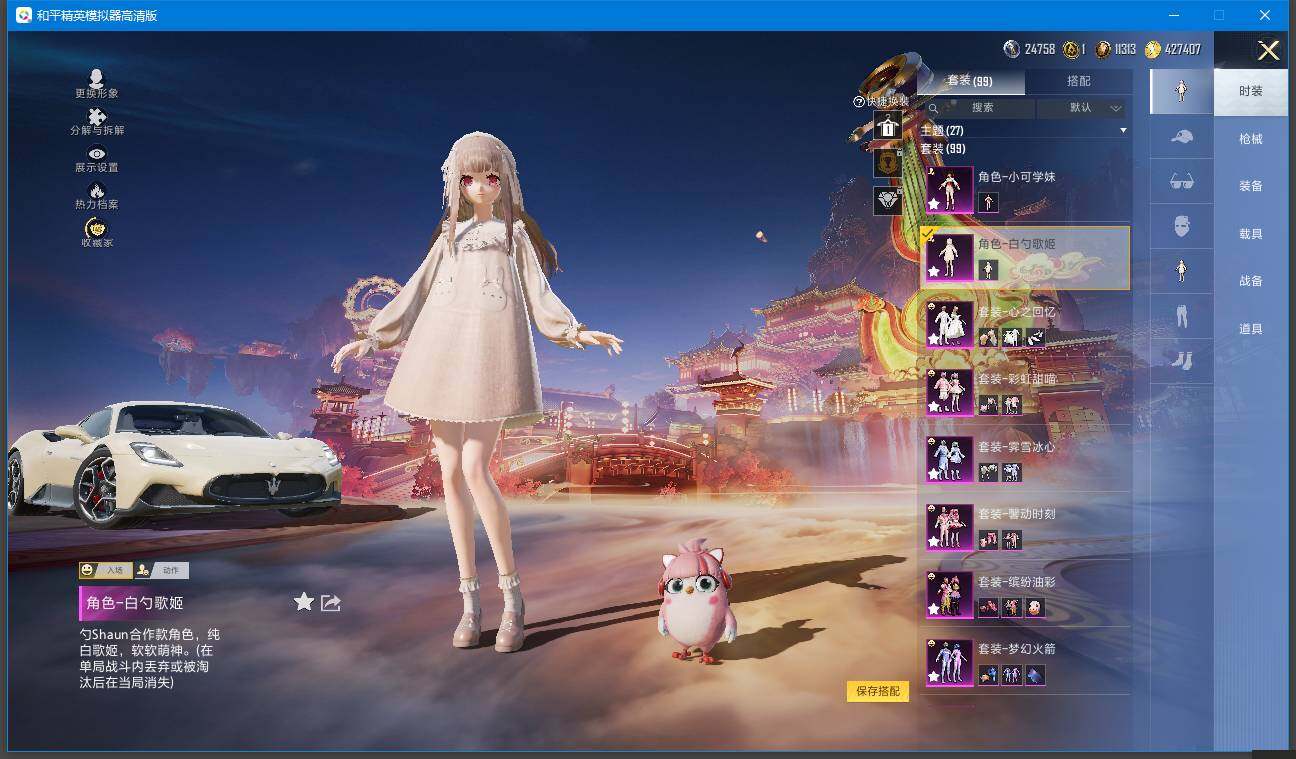The height and width of the screenshot is (759, 1296).
Task: Select quick-change outfit slot 1 hanger icon
Action: pyautogui.click(x=888, y=126)
